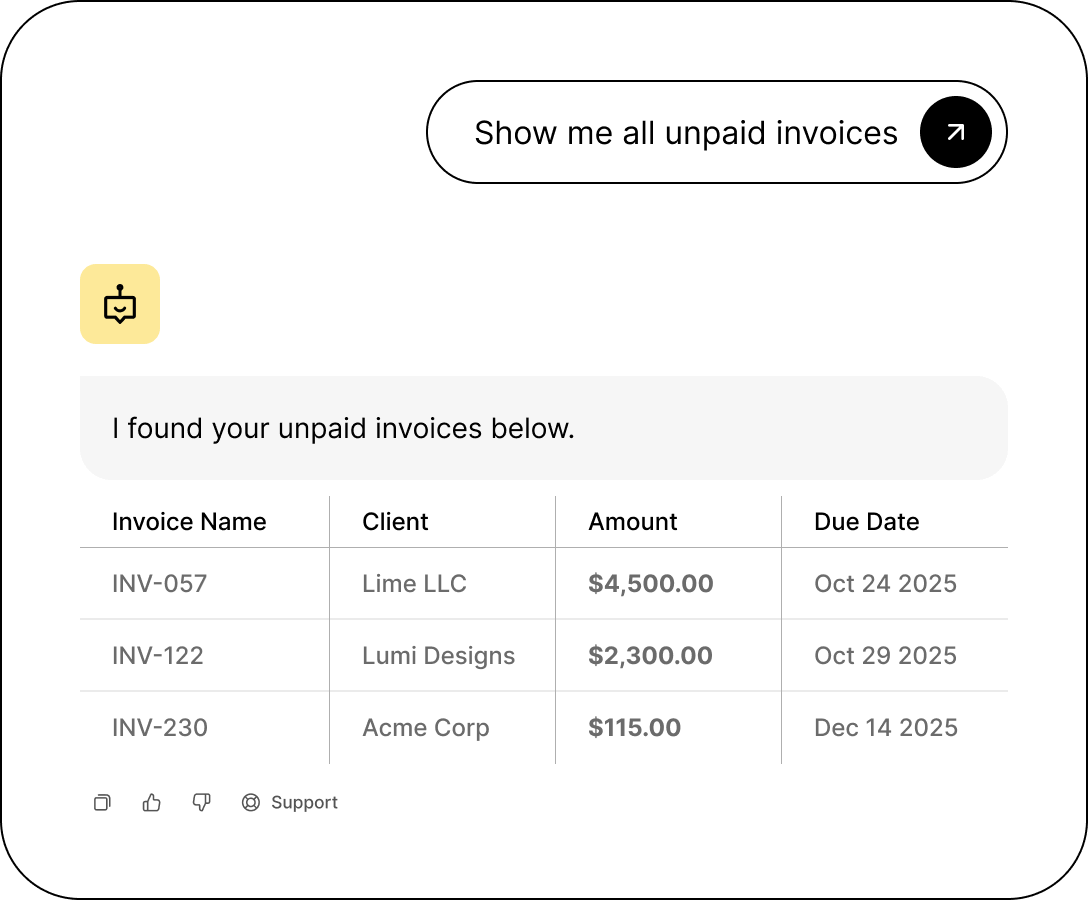The width and height of the screenshot is (1088, 900).
Task: Copy the response with copy icon
Action: pyautogui.click(x=102, y=802)
